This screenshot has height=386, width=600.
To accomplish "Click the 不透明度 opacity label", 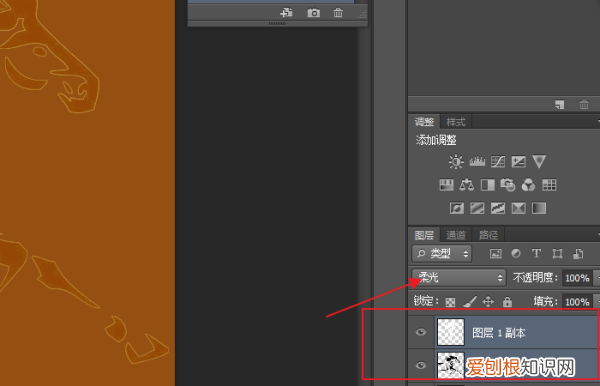I will 535,277.
